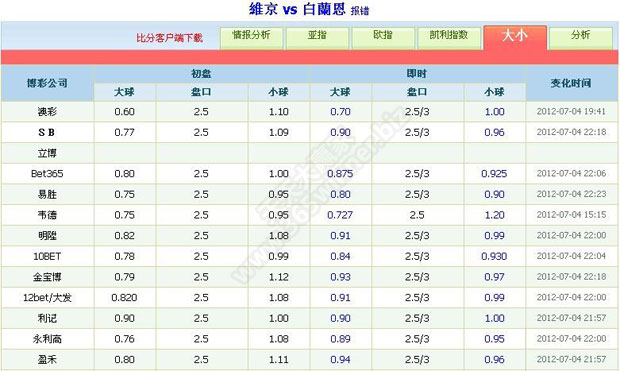Click 利记 initial 大球 odds 0.90

click(x=124, y=318)
